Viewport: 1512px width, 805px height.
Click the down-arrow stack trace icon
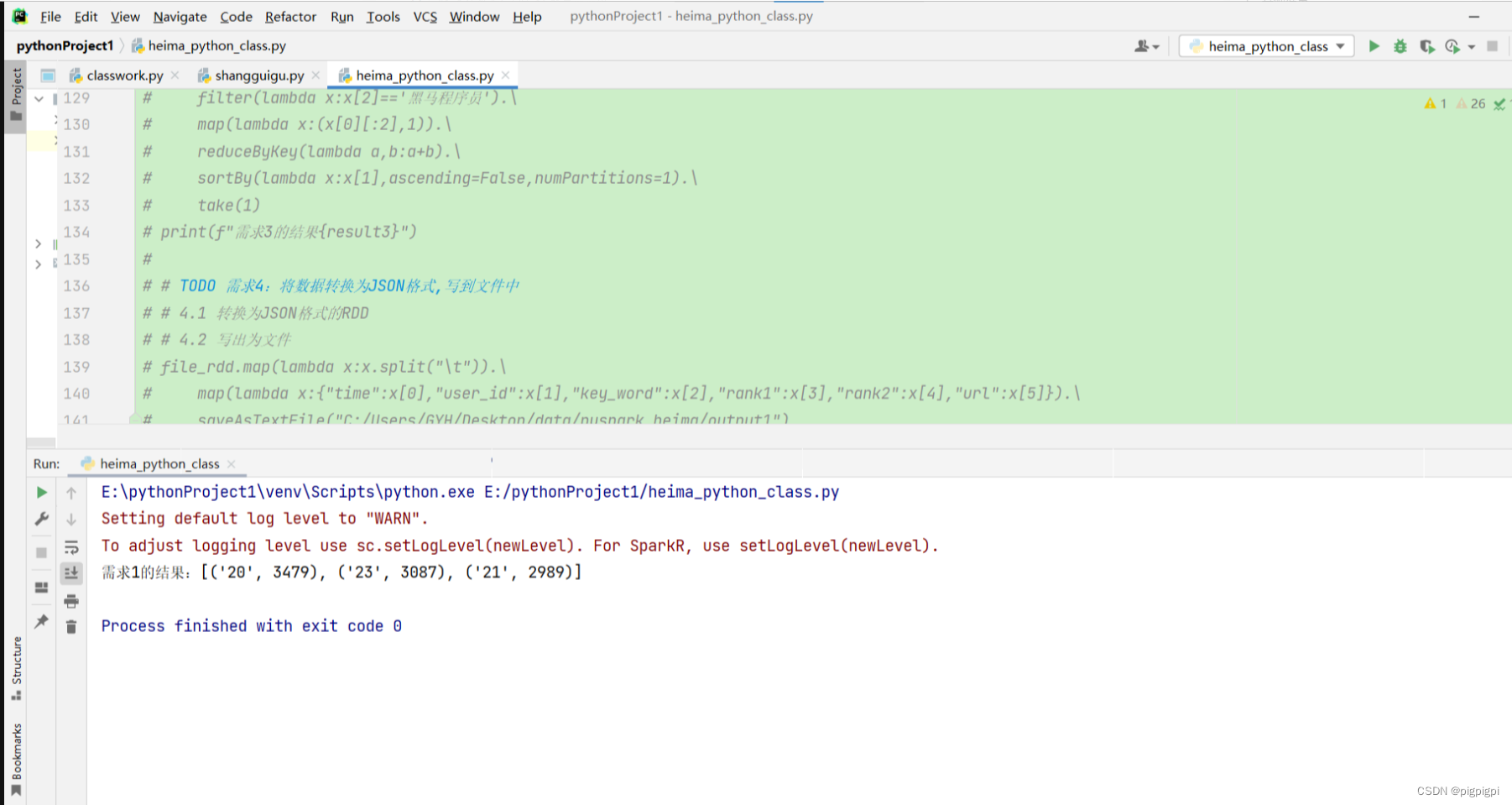(71, 520)
